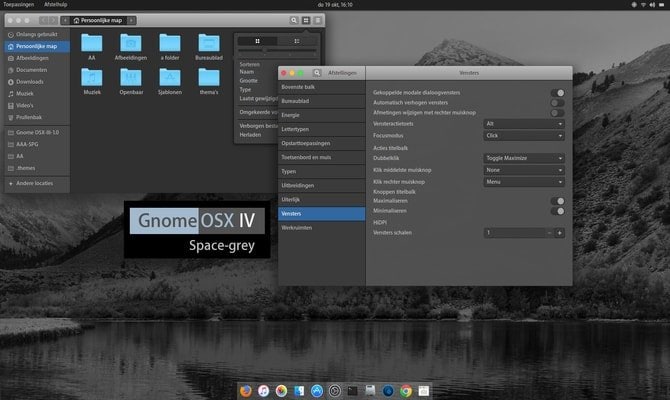Open the Toepassingen menu in top bar
670x400 pixels.
18,4
